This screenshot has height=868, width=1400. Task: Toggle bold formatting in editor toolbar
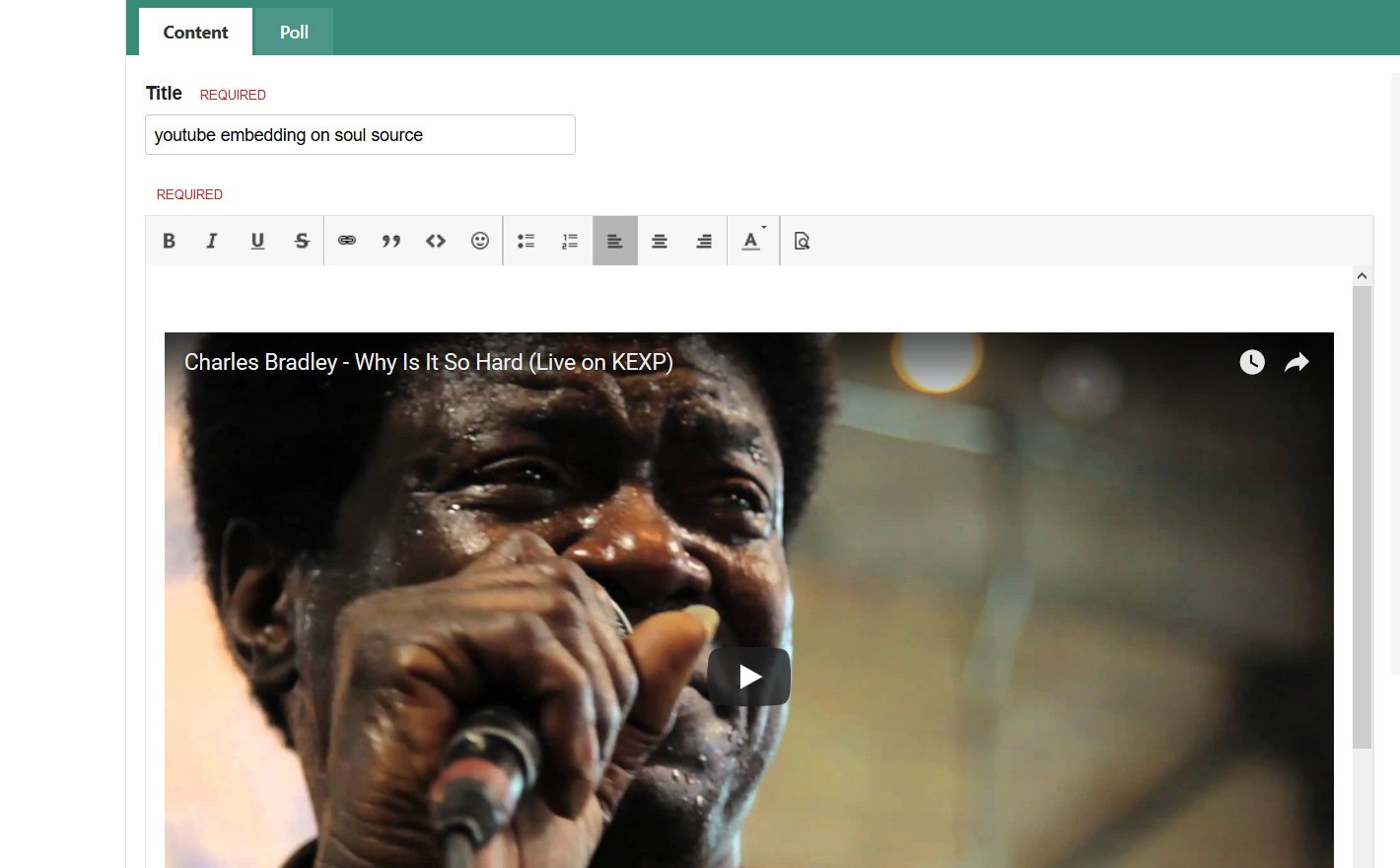(169, 241)
